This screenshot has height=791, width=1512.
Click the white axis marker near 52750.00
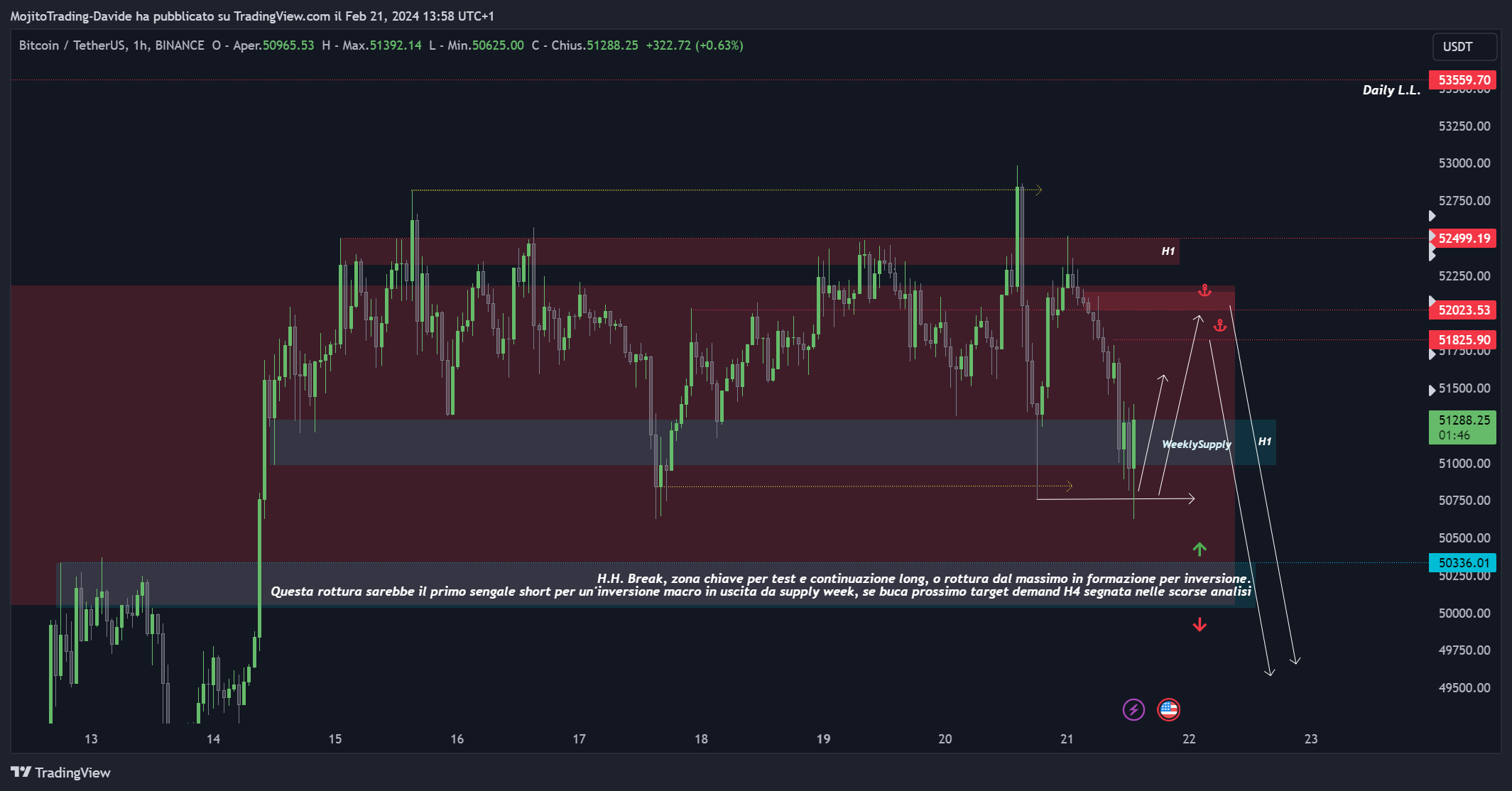tap(1432, 216)
